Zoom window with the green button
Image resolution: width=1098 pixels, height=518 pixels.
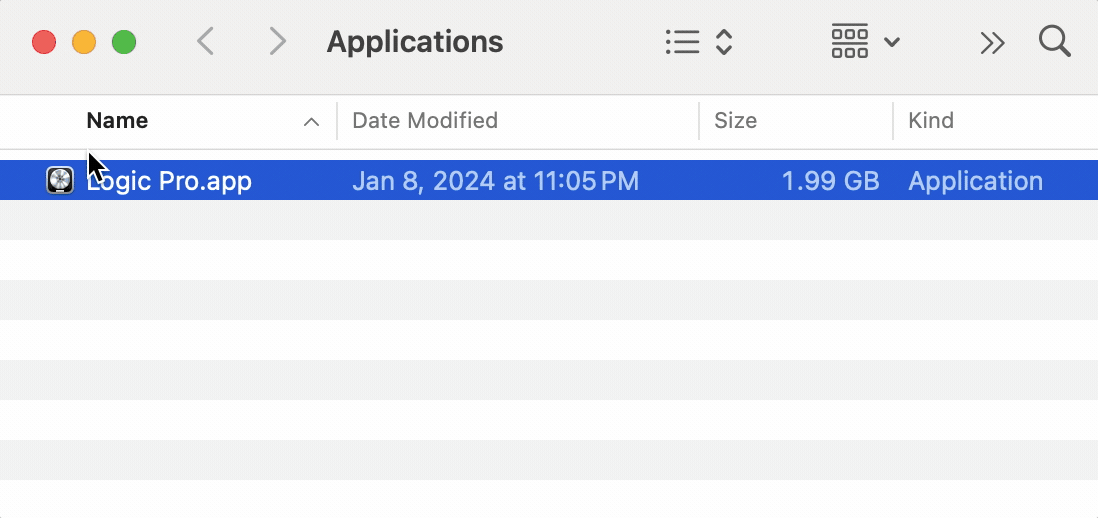click(x=124, y=42)
